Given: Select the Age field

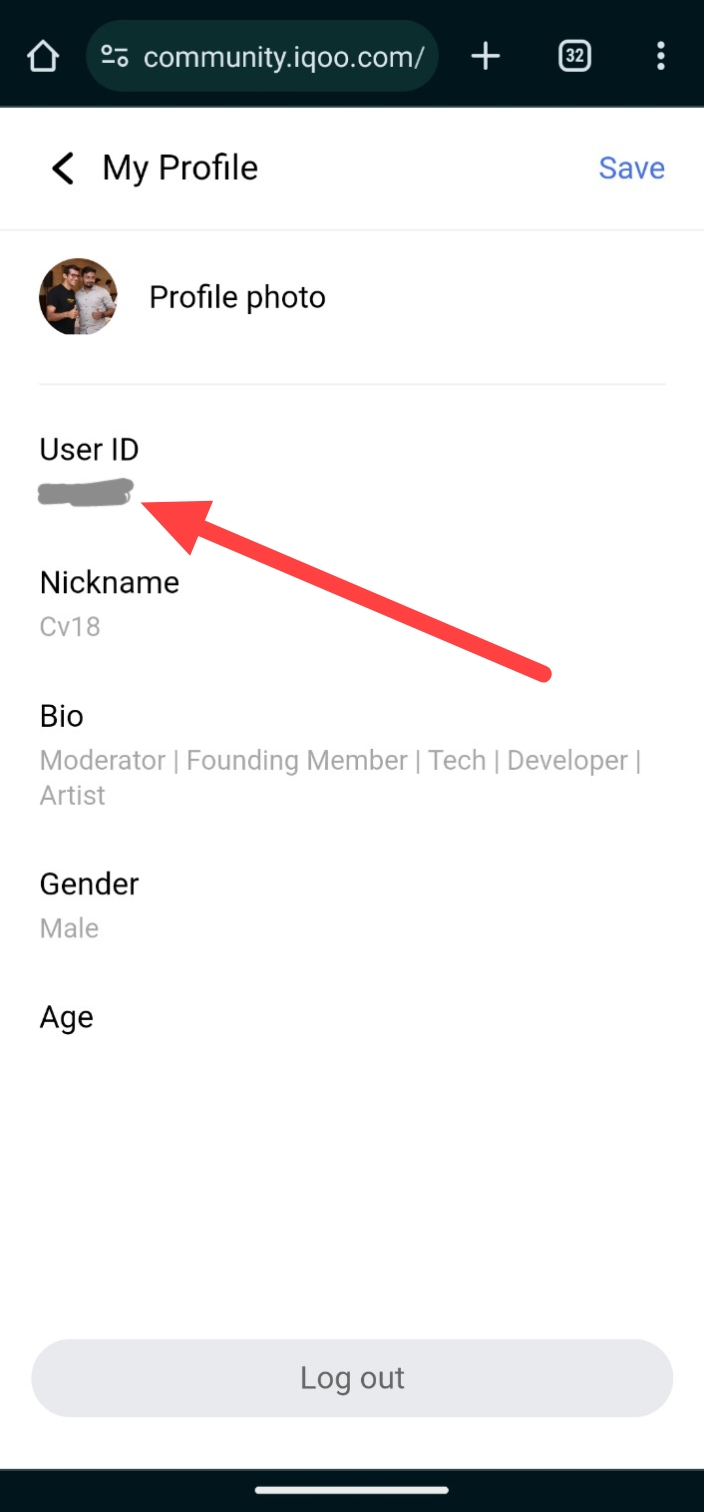Looking at the screenshot, I should point(67,1017).
